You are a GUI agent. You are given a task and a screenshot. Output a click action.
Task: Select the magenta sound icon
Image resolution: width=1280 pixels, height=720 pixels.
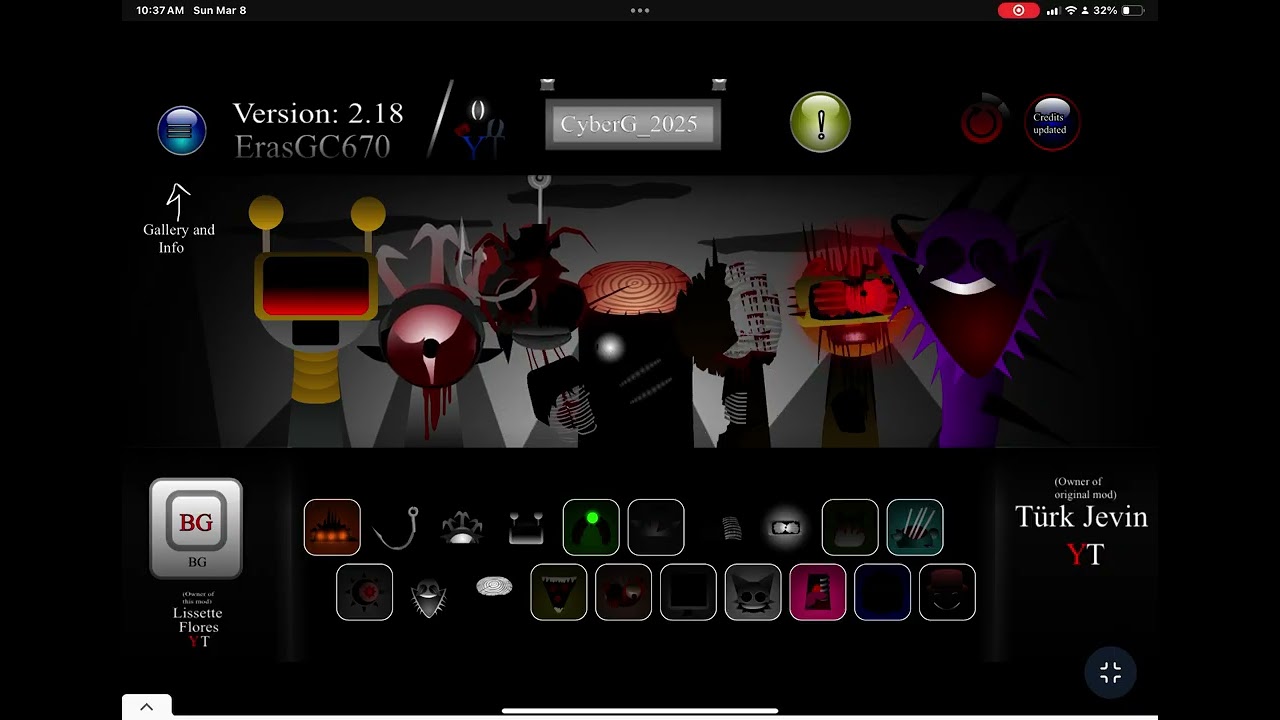818,592
